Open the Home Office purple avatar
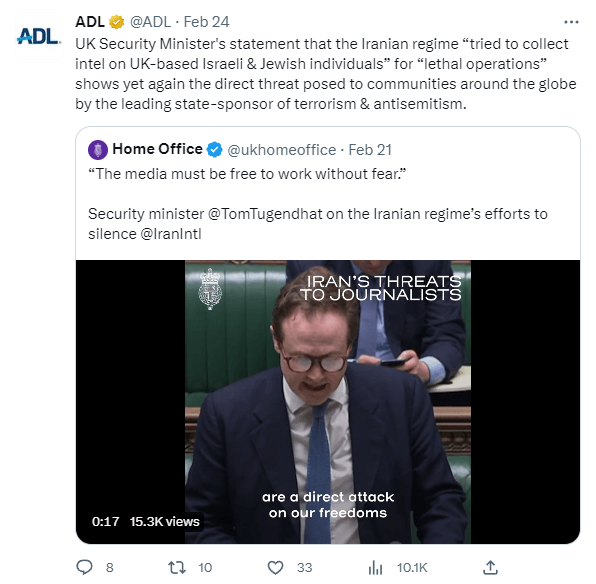Screen dimensions: 596x584 click(98, 149)
